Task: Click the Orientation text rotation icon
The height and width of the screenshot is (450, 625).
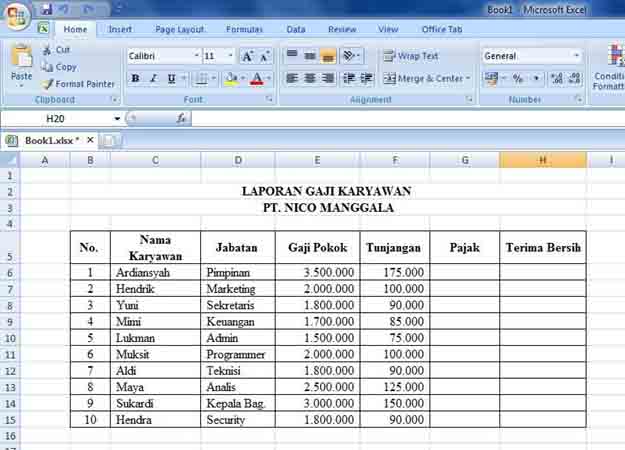Action: [349, 56]
